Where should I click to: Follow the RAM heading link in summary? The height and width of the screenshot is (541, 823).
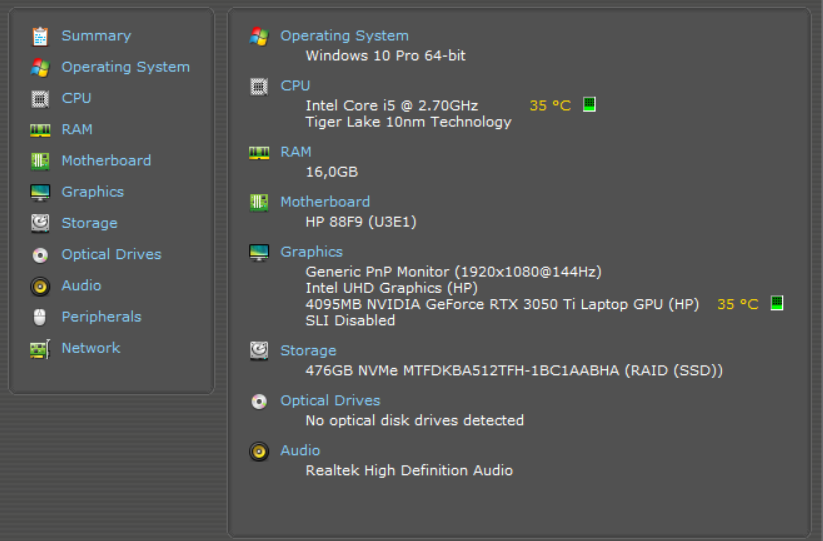coord(296,152)
